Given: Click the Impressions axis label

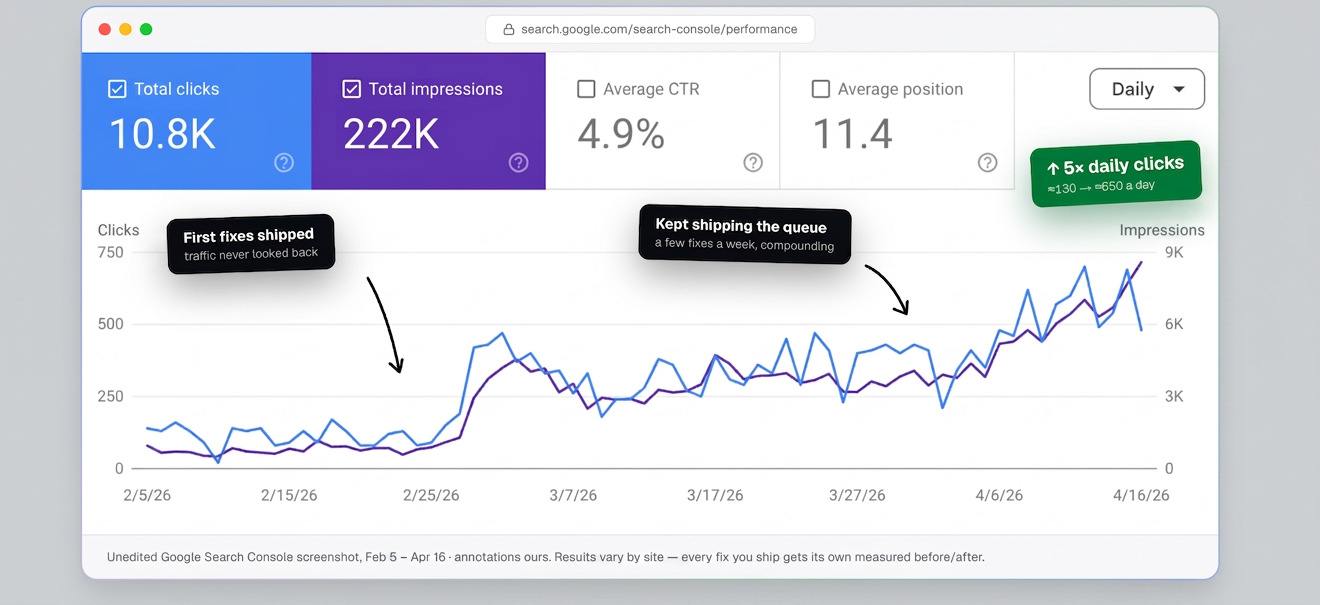Looking at the screenshot, I should tap(1162, 230).
